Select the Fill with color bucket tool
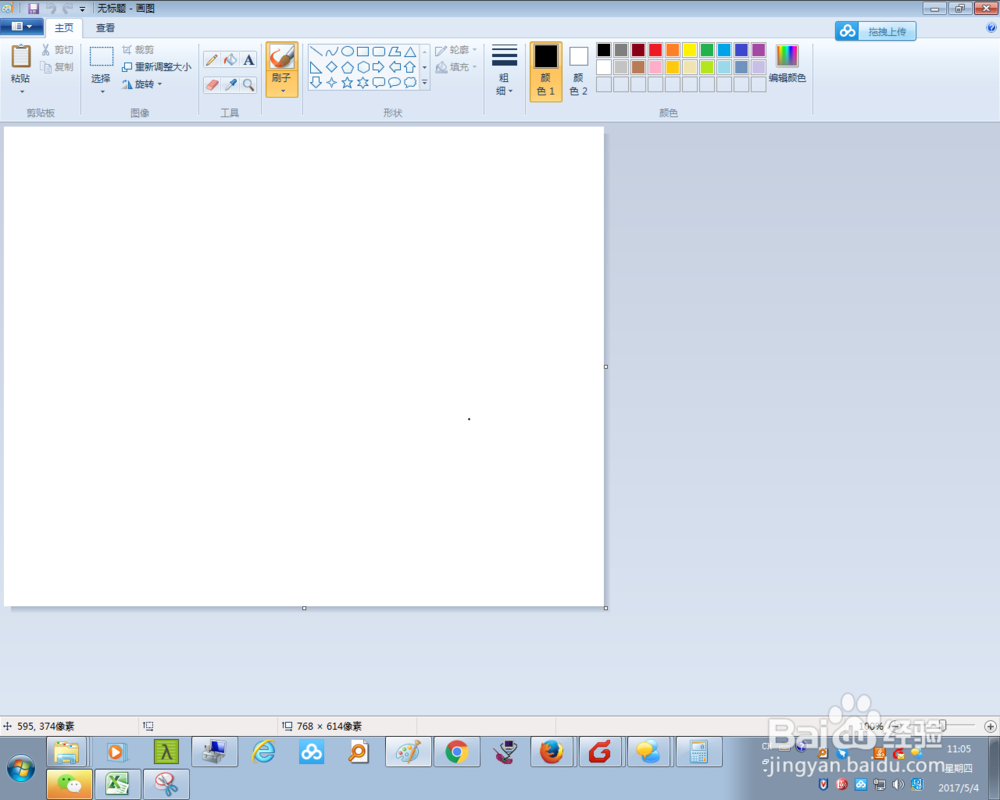This screenshot has height=800, width=1000. [230, 60]
